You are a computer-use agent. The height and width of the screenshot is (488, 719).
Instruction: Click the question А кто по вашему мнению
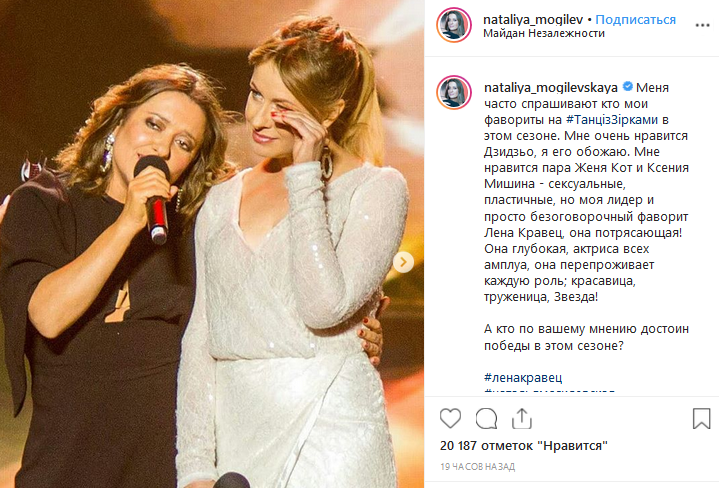(586, 337)
